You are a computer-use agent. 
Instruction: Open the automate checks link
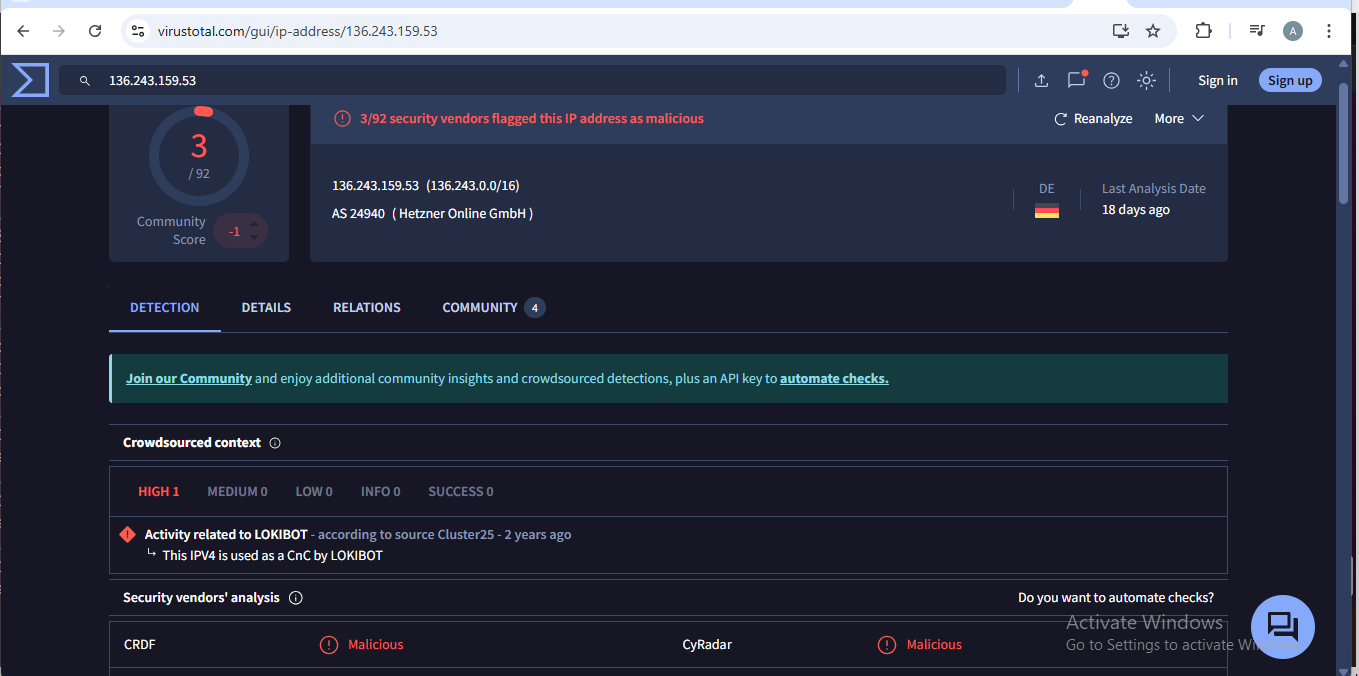834,379
